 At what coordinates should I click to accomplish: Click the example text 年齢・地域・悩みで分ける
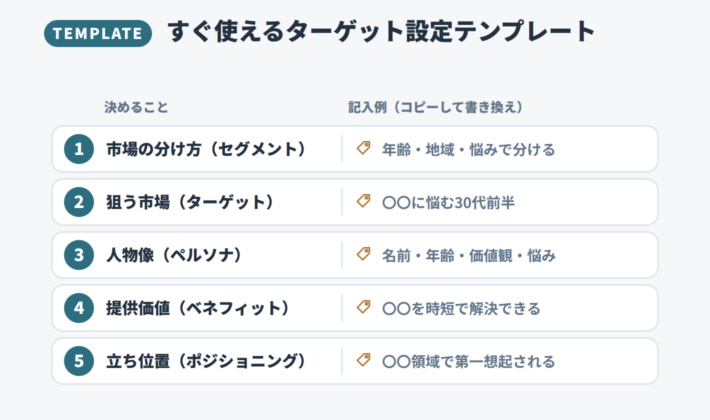pyautogui.click(x=469, y=149)
